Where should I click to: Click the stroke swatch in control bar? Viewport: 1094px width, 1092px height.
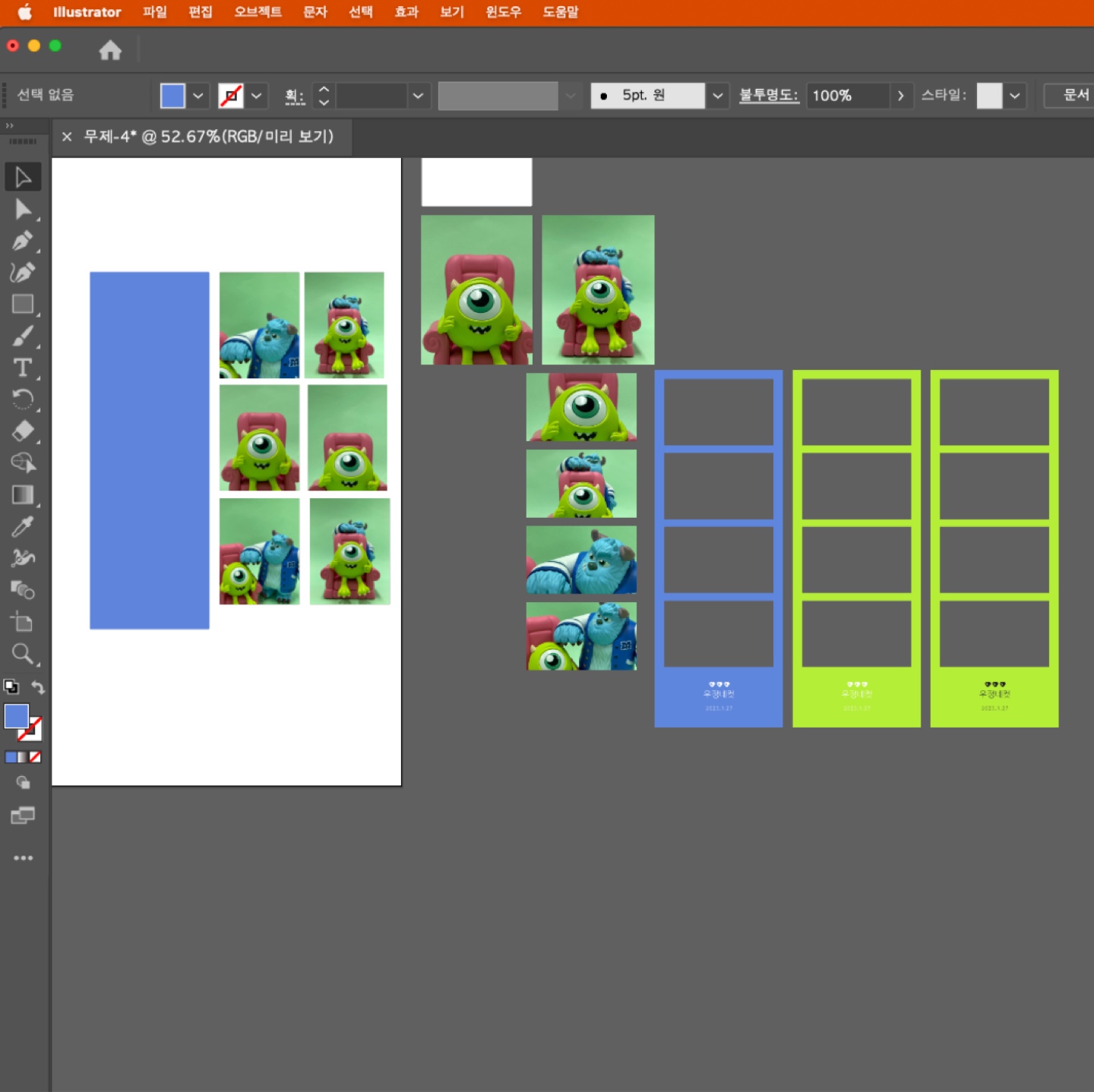231,96
